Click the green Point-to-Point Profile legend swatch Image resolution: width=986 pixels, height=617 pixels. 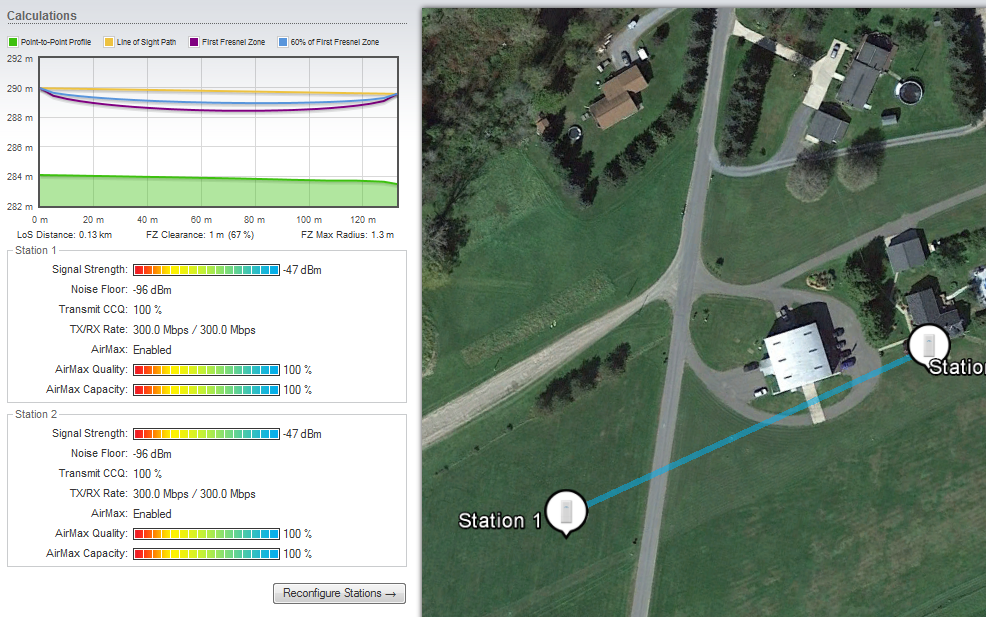click(13, 43)
